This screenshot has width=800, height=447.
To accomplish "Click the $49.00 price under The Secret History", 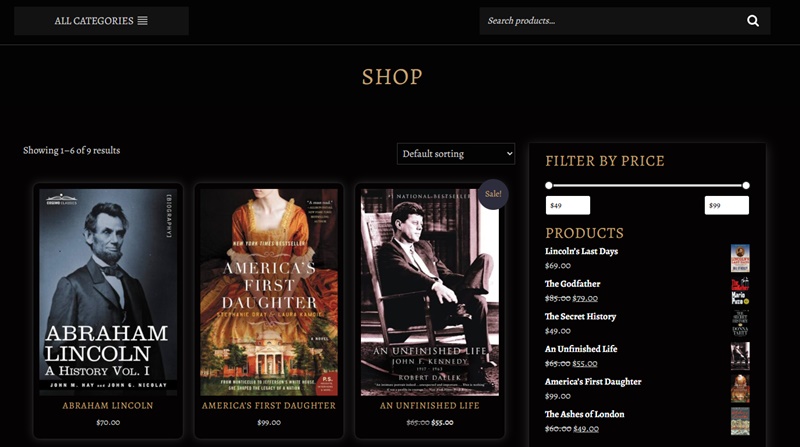I will click(558, 331).
